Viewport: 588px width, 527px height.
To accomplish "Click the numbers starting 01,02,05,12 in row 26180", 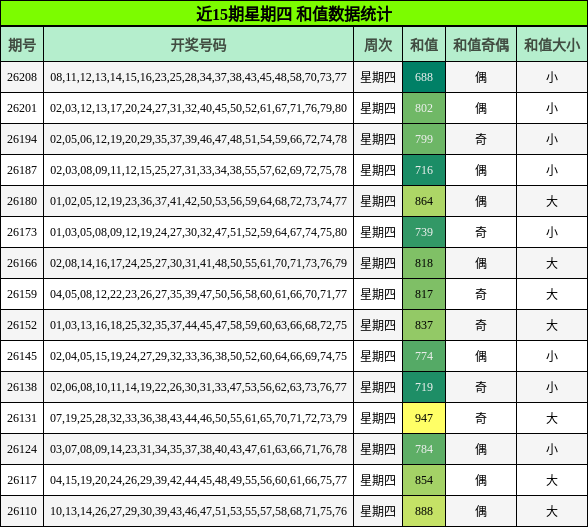I will tap(198, 201).
